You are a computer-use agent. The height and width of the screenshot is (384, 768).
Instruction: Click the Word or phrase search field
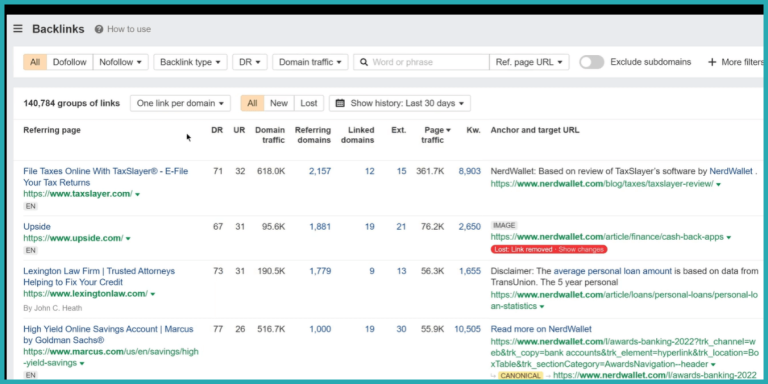[x=421, y=62]
